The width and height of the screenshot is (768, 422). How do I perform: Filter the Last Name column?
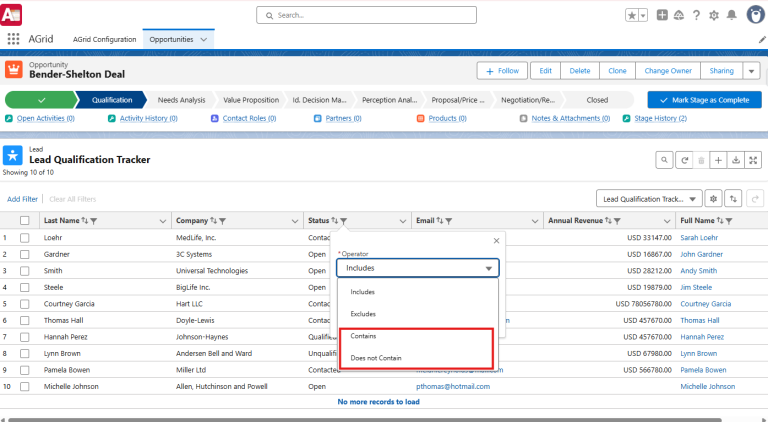point(94,221)
